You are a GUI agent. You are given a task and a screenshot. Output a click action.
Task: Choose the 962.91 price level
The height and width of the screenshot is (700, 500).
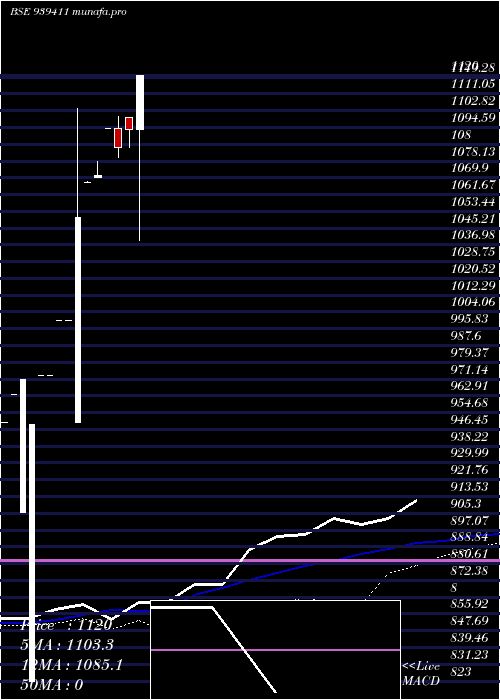click(470, 387)
